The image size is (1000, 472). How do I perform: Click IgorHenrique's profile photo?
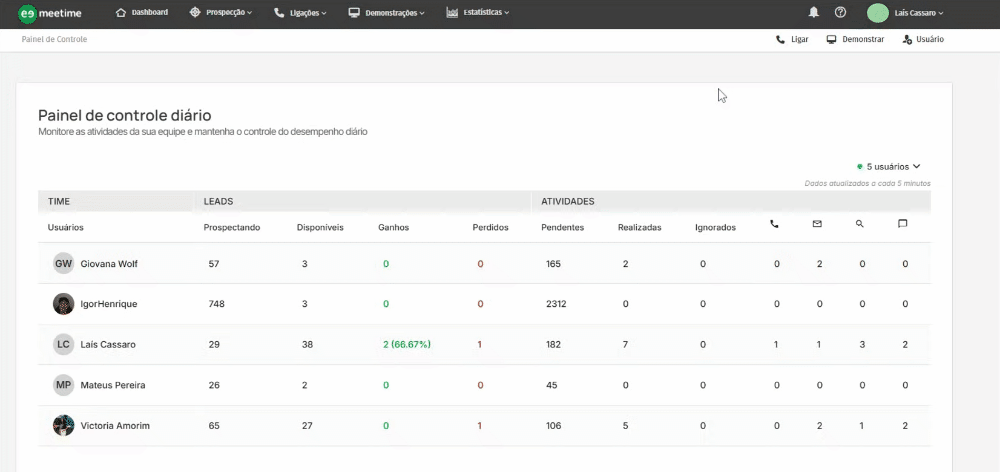click(x=64, y=304)
